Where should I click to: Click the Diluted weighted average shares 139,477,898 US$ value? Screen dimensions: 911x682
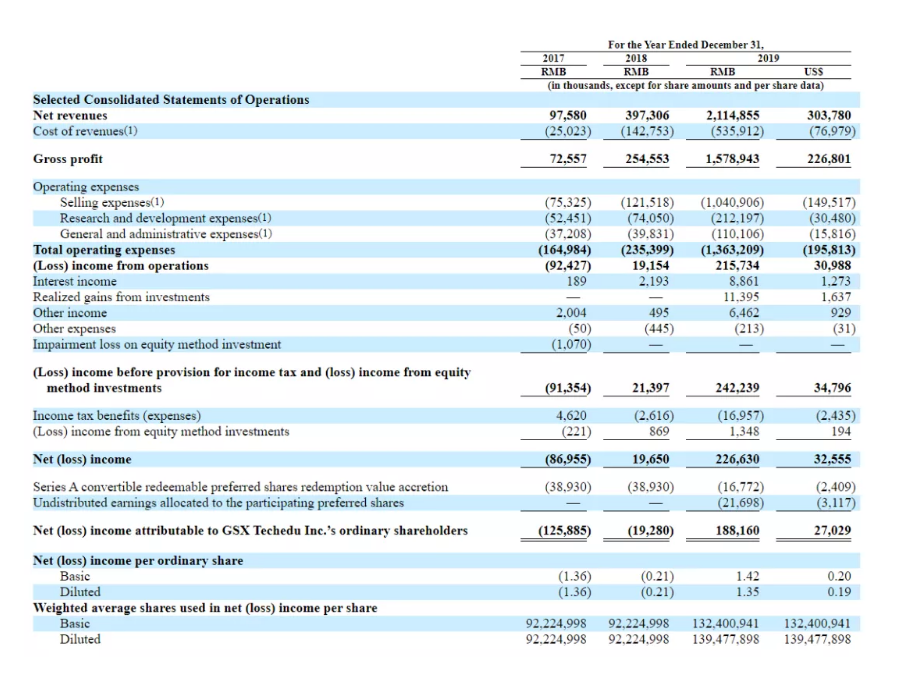[817, 640]
